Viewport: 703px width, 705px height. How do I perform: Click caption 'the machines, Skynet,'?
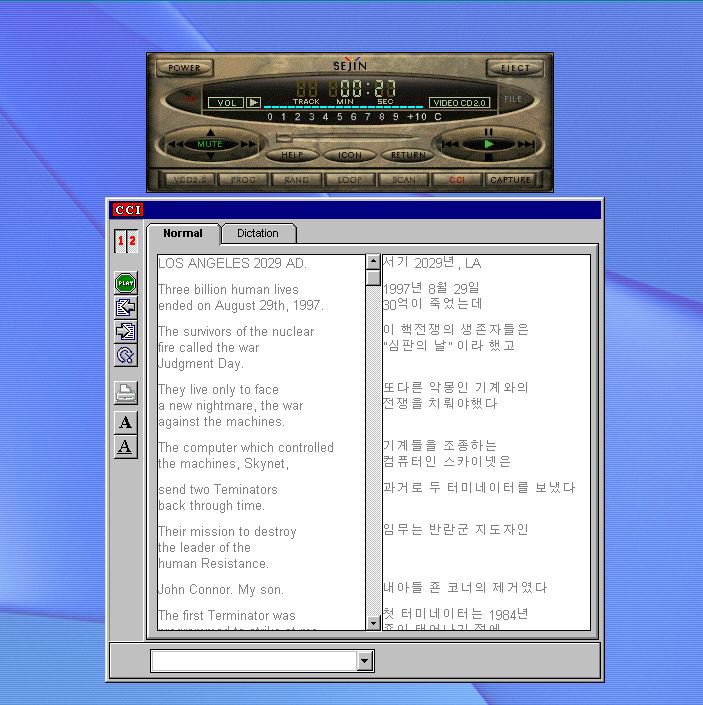coord(223,464)
